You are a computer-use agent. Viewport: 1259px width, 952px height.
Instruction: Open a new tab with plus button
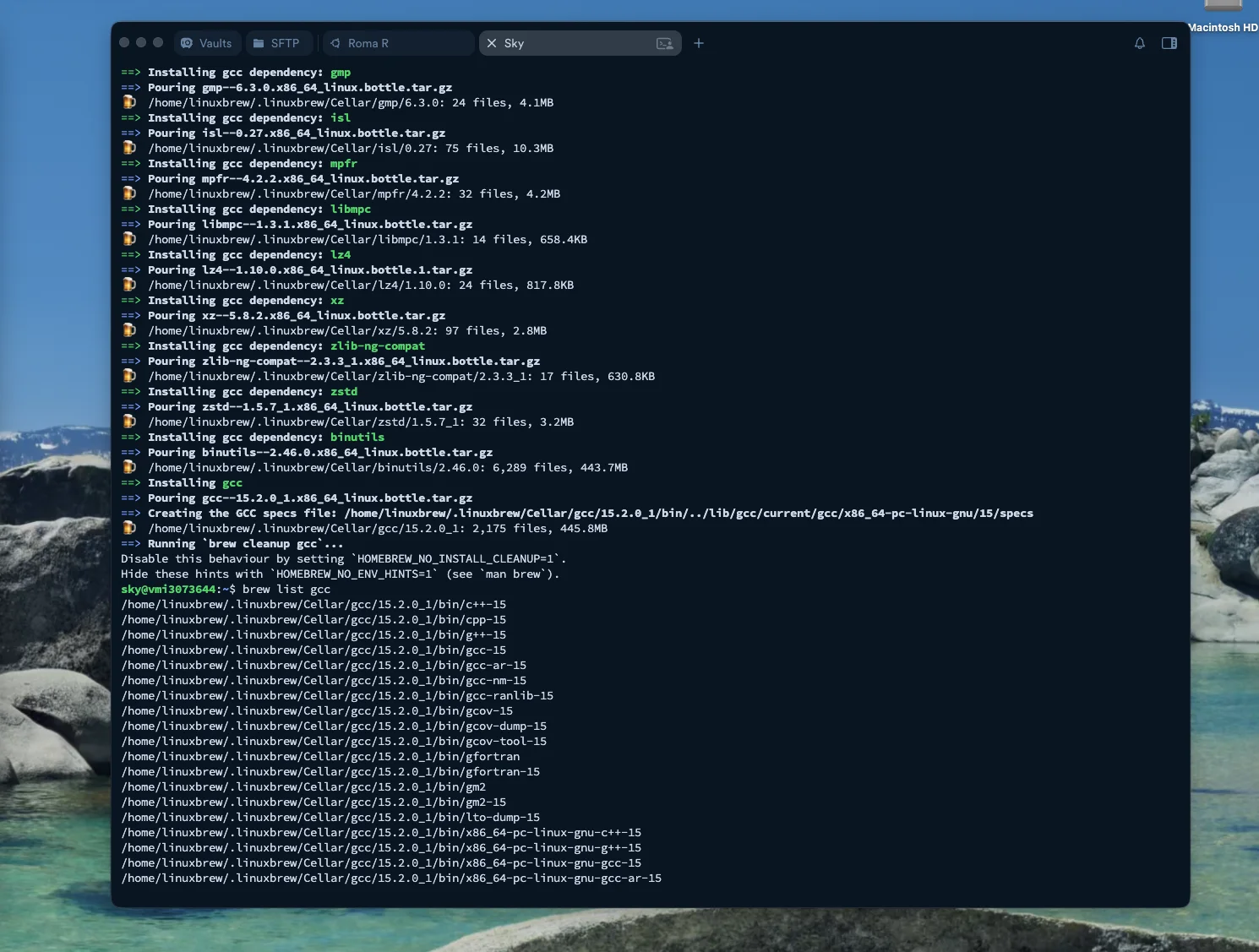click(x=699, y=43)
